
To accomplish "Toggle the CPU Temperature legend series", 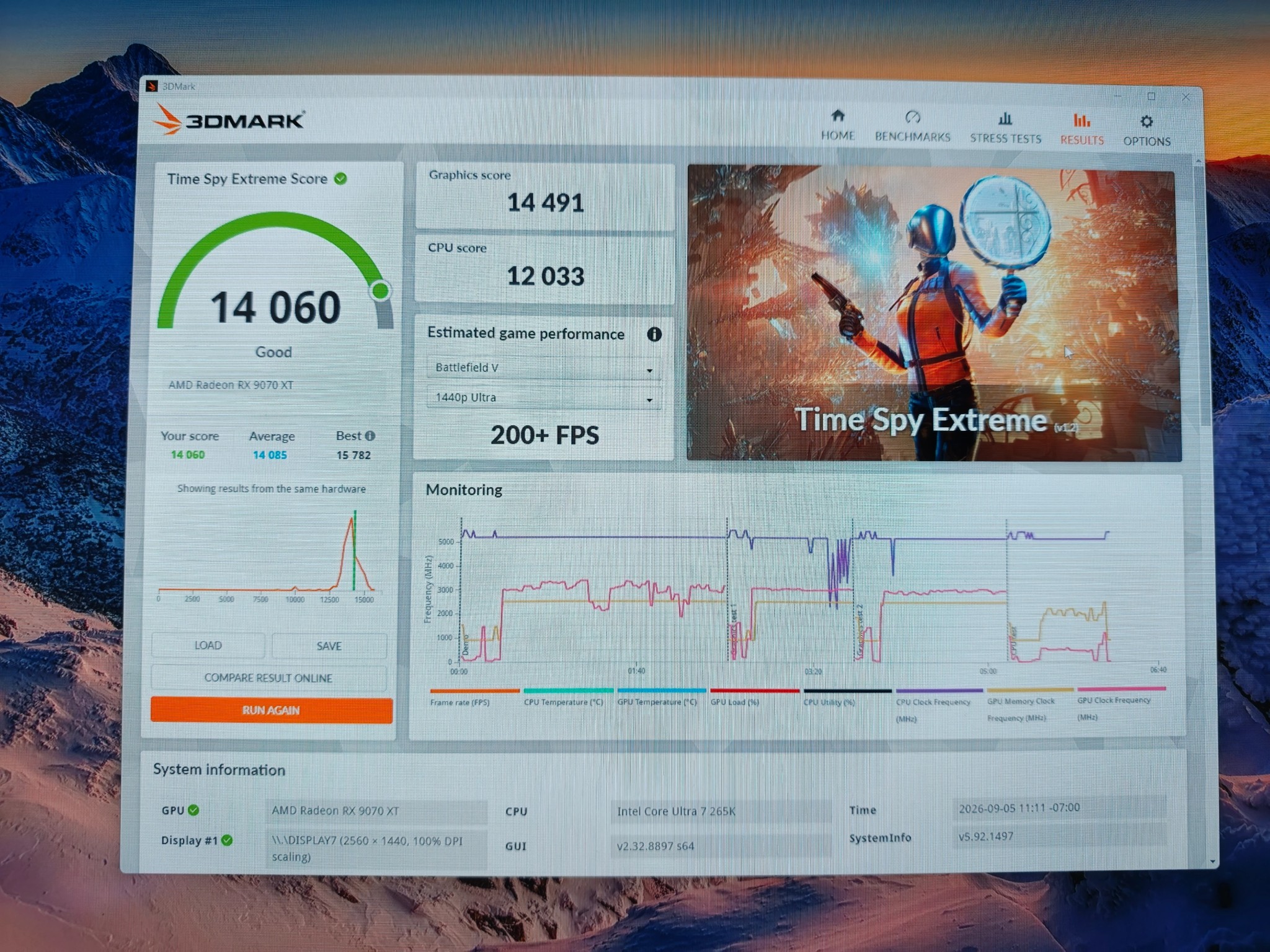I will 567,697.
